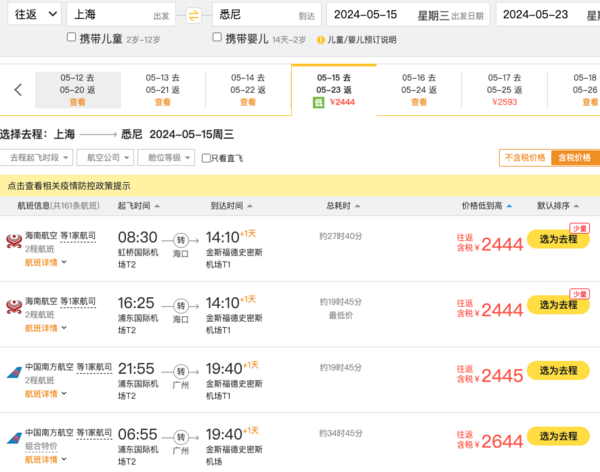The image size is (600, 472).
Task: Expand flight details for 16:25 Hainan flight
Action: pyautogui.click(x=46, y=328)
